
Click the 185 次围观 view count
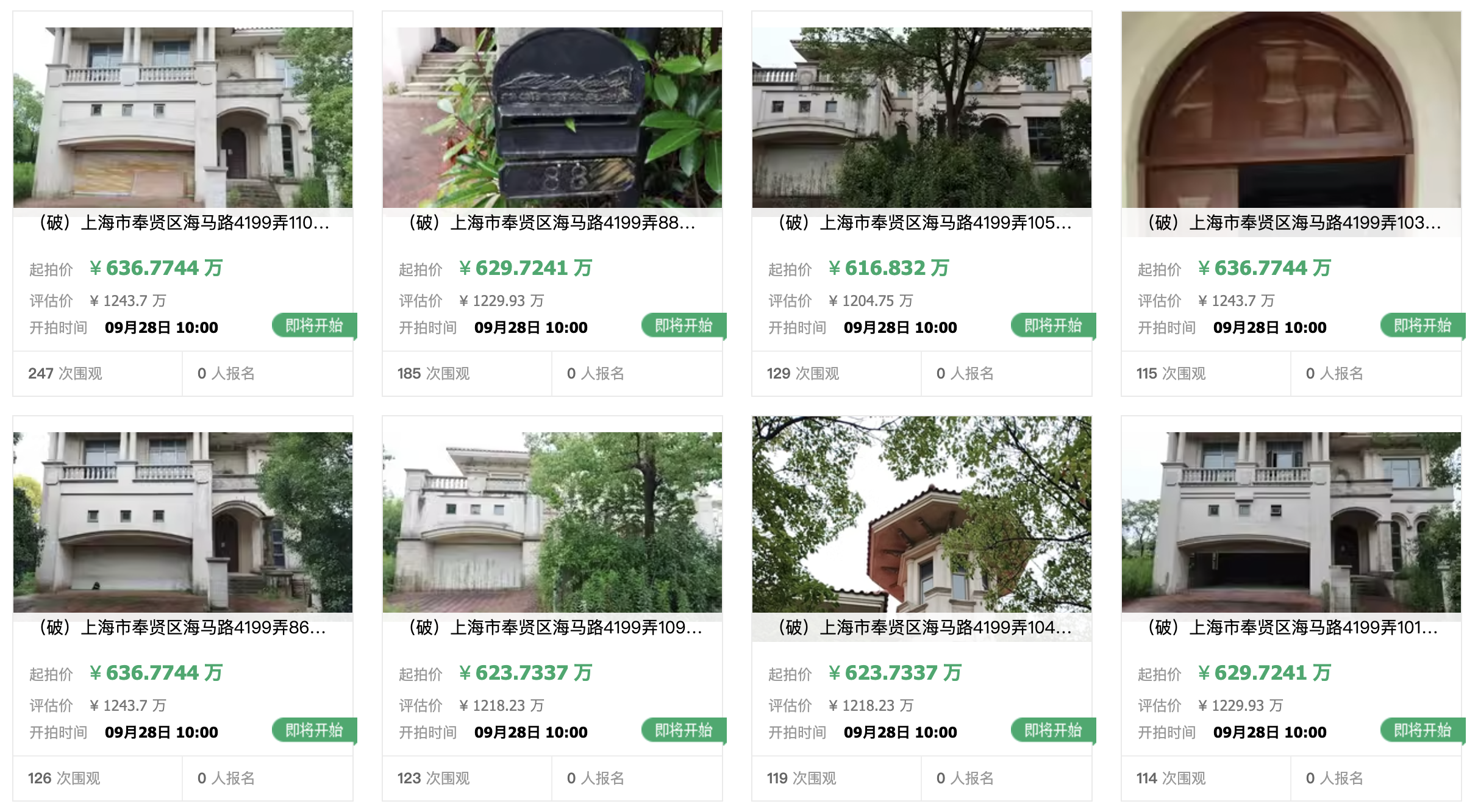[434, 374]
